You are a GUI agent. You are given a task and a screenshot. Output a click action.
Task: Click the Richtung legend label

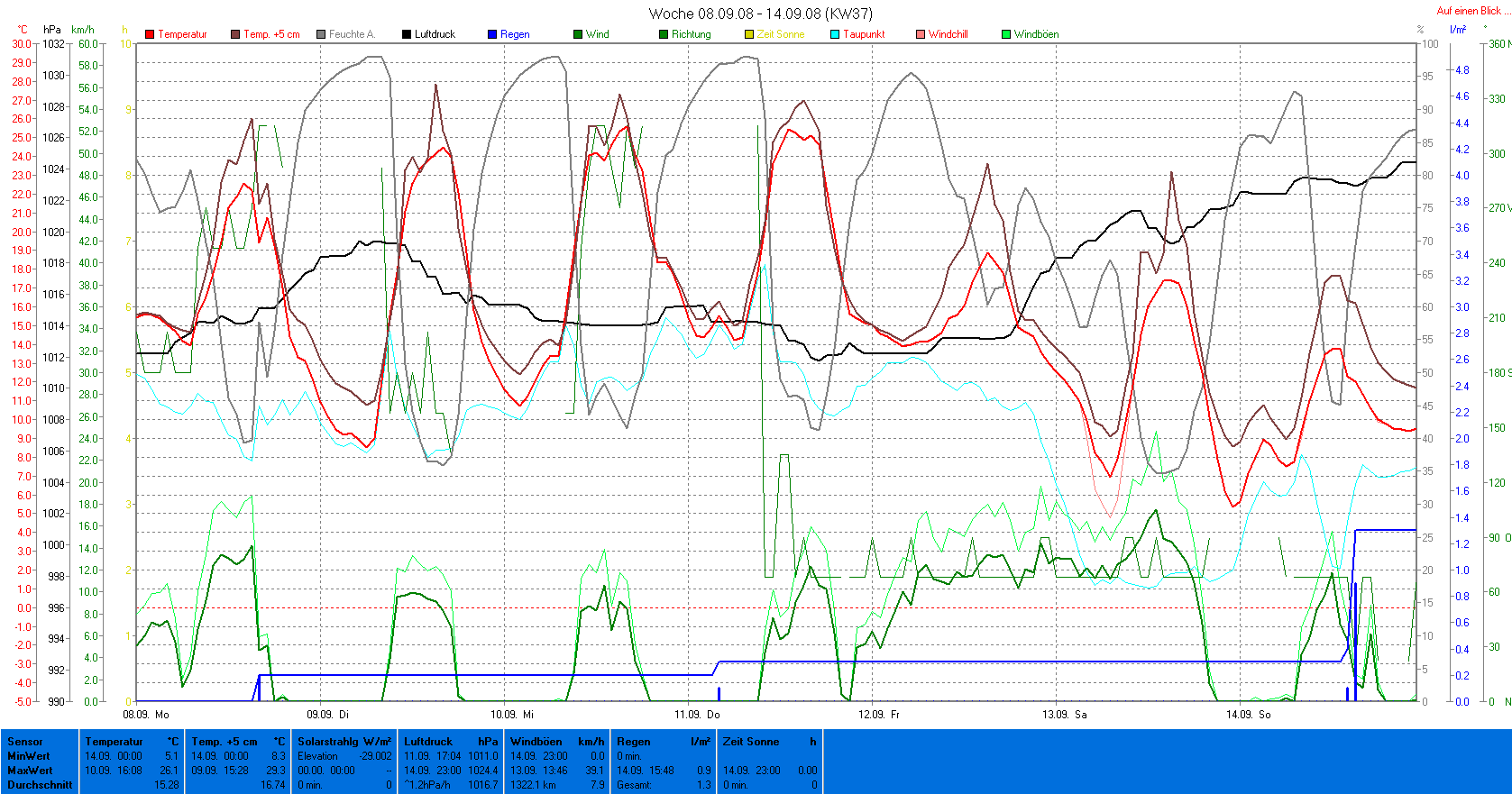tap(691, 34)
